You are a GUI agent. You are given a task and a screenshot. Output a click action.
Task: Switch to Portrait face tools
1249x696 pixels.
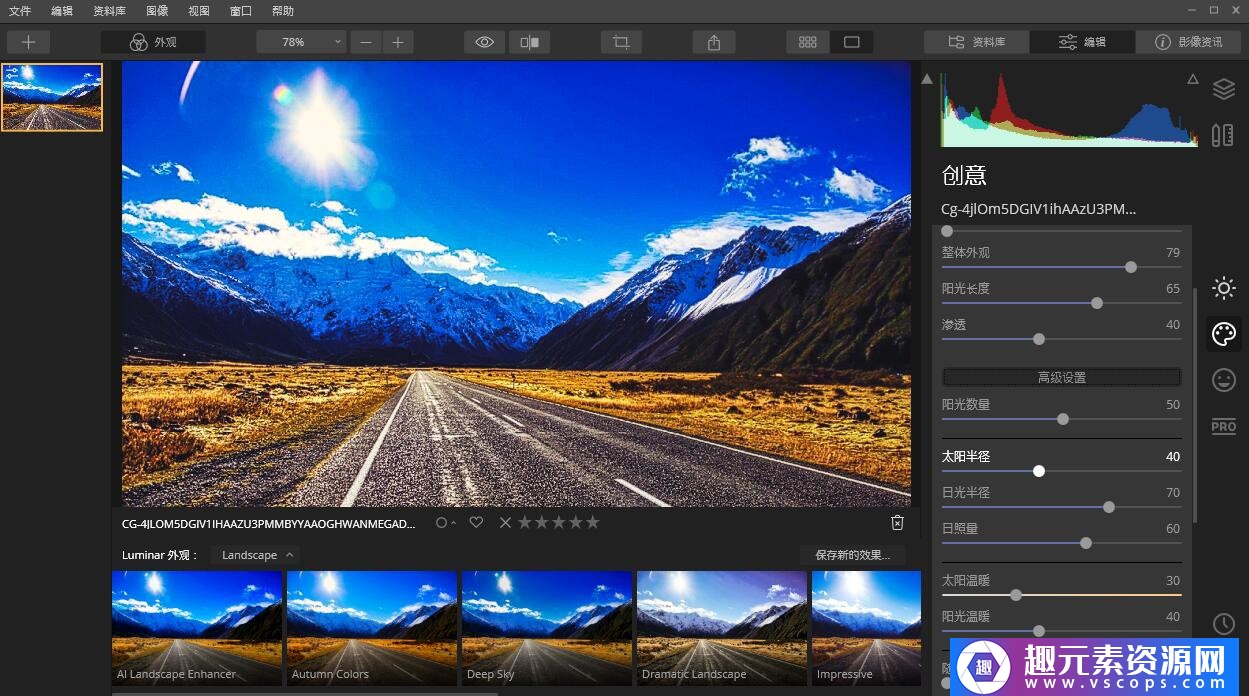click(x=1223, y=380)
